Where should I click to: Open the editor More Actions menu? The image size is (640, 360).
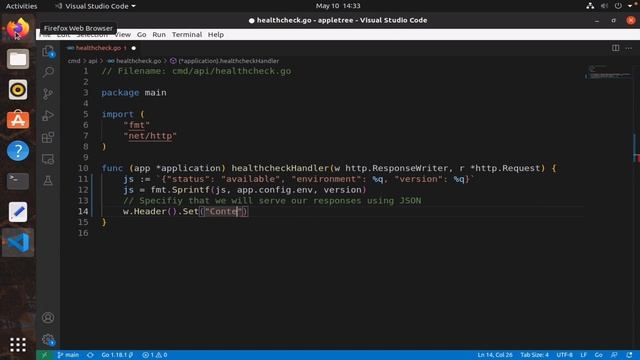pyautogui.click(x=629, y=48)
